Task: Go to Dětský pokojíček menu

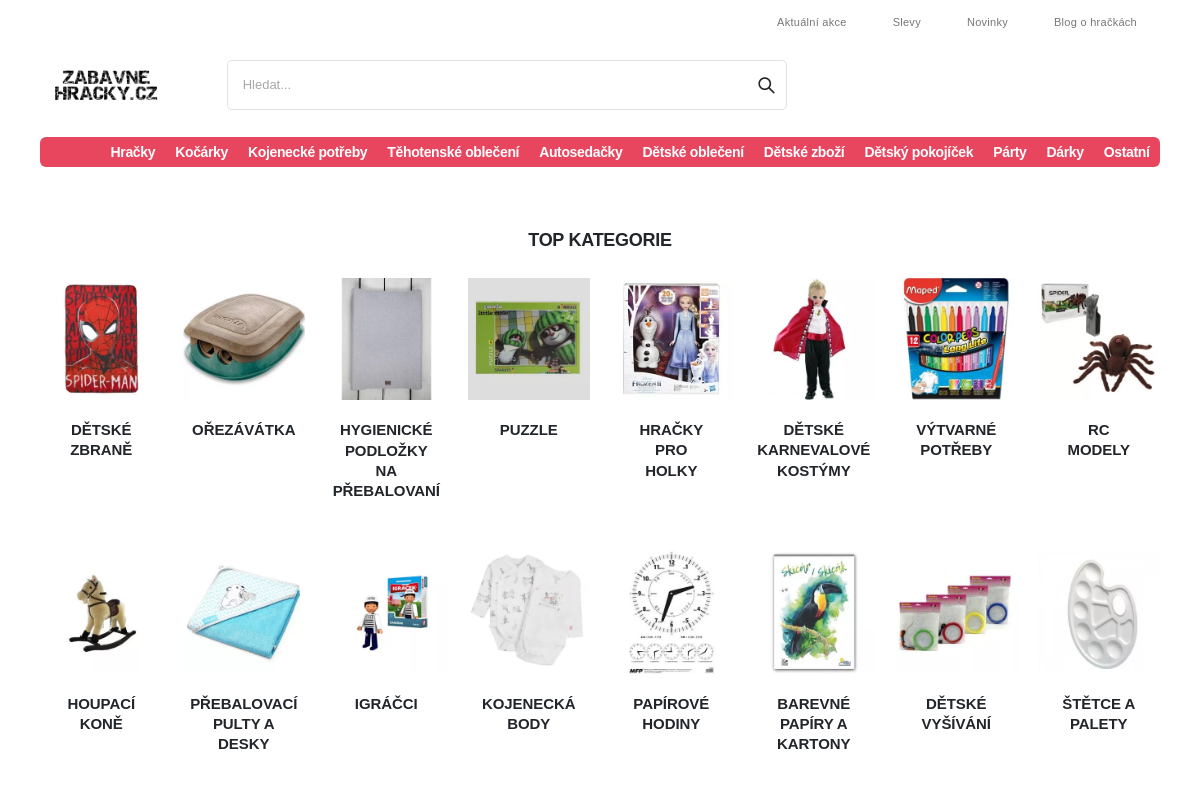Action: (918, 152)
